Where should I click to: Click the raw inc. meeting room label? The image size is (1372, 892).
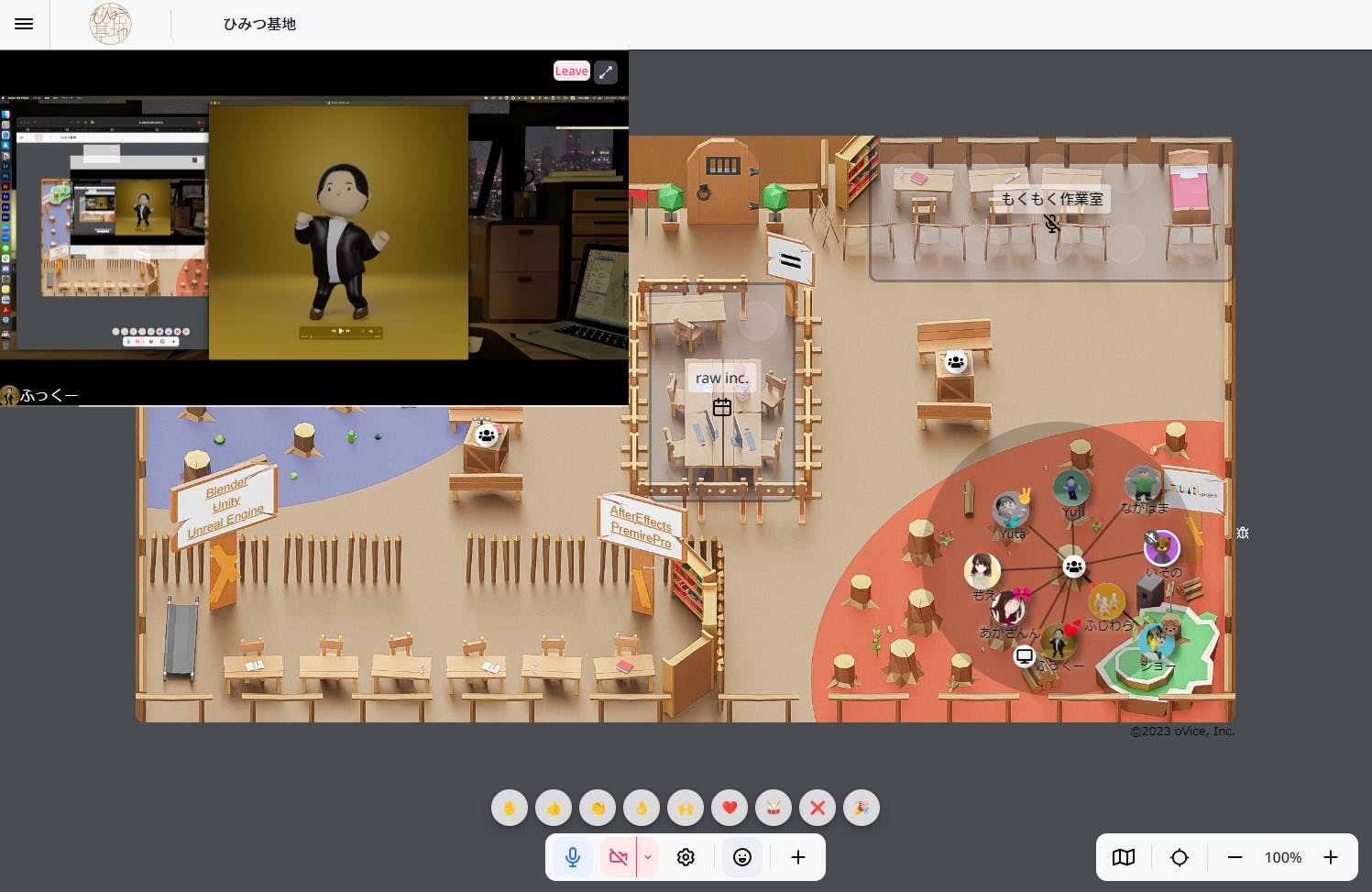(x=722, y=378)
